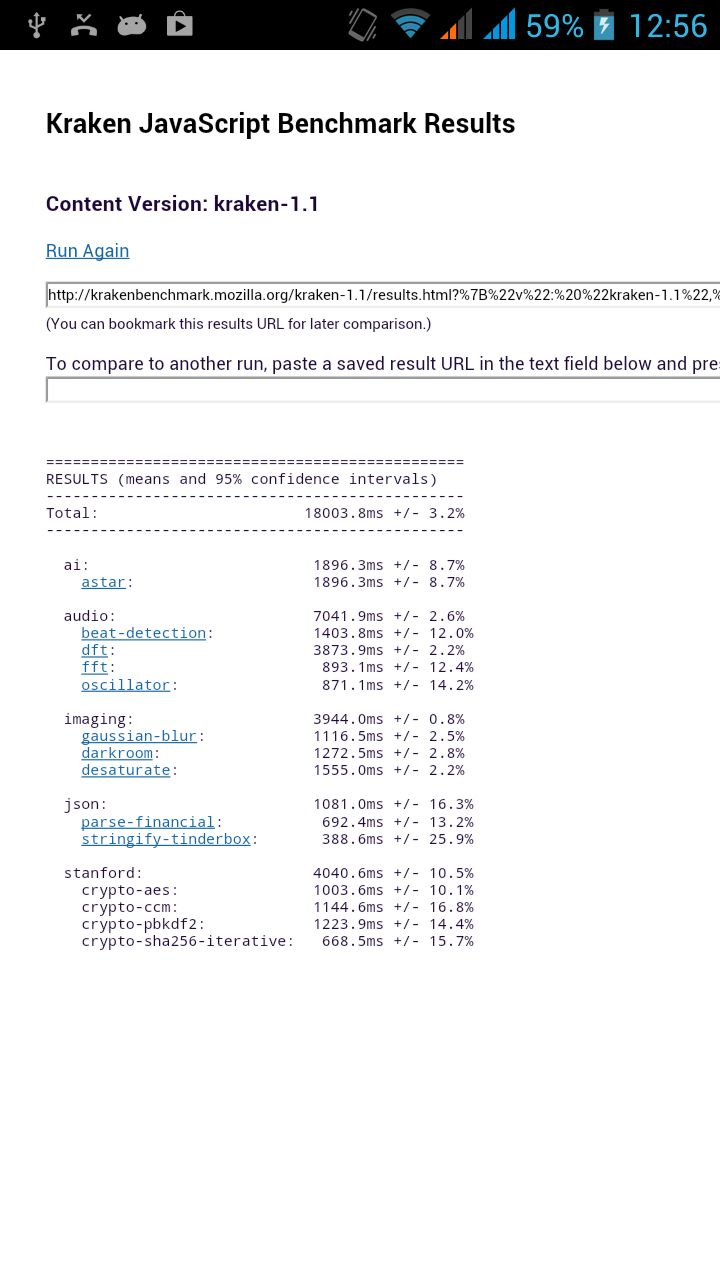
Task: Tap the screen rotation status icon
Action: pyautogui.click(x=362, y=25)
